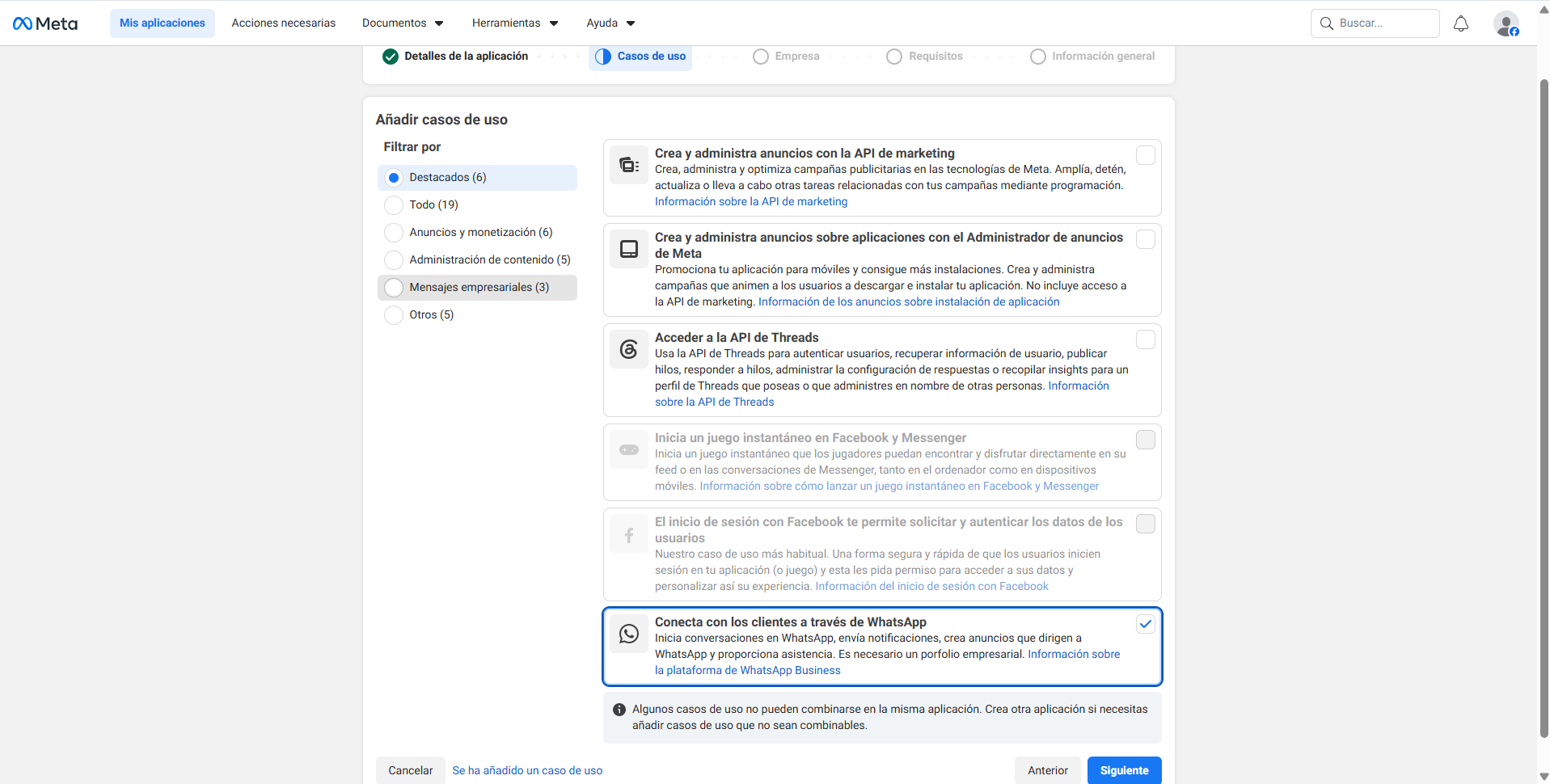This screenshot has height=784, width=1550.
Task: Open notifications bell
Action: pyautogui.click(x=1461, y=23)
